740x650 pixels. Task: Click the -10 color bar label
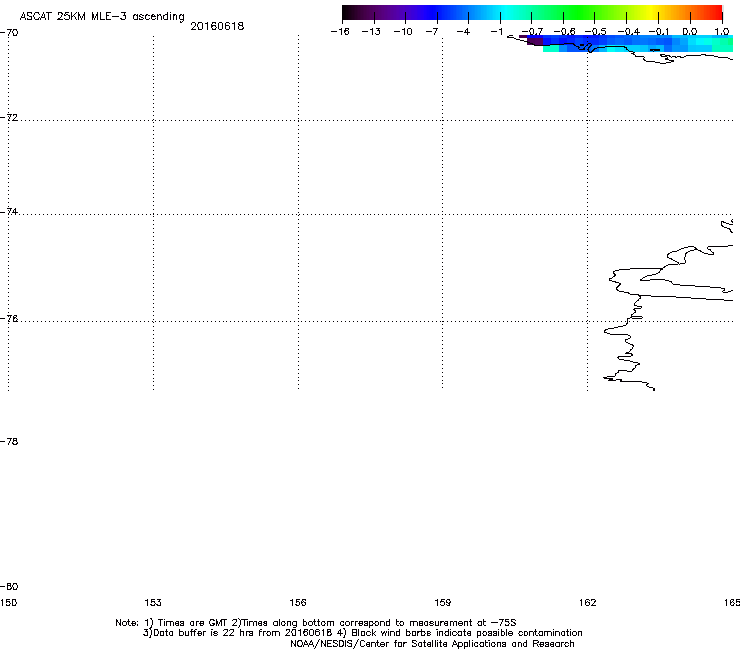click(x=403, y=32)
